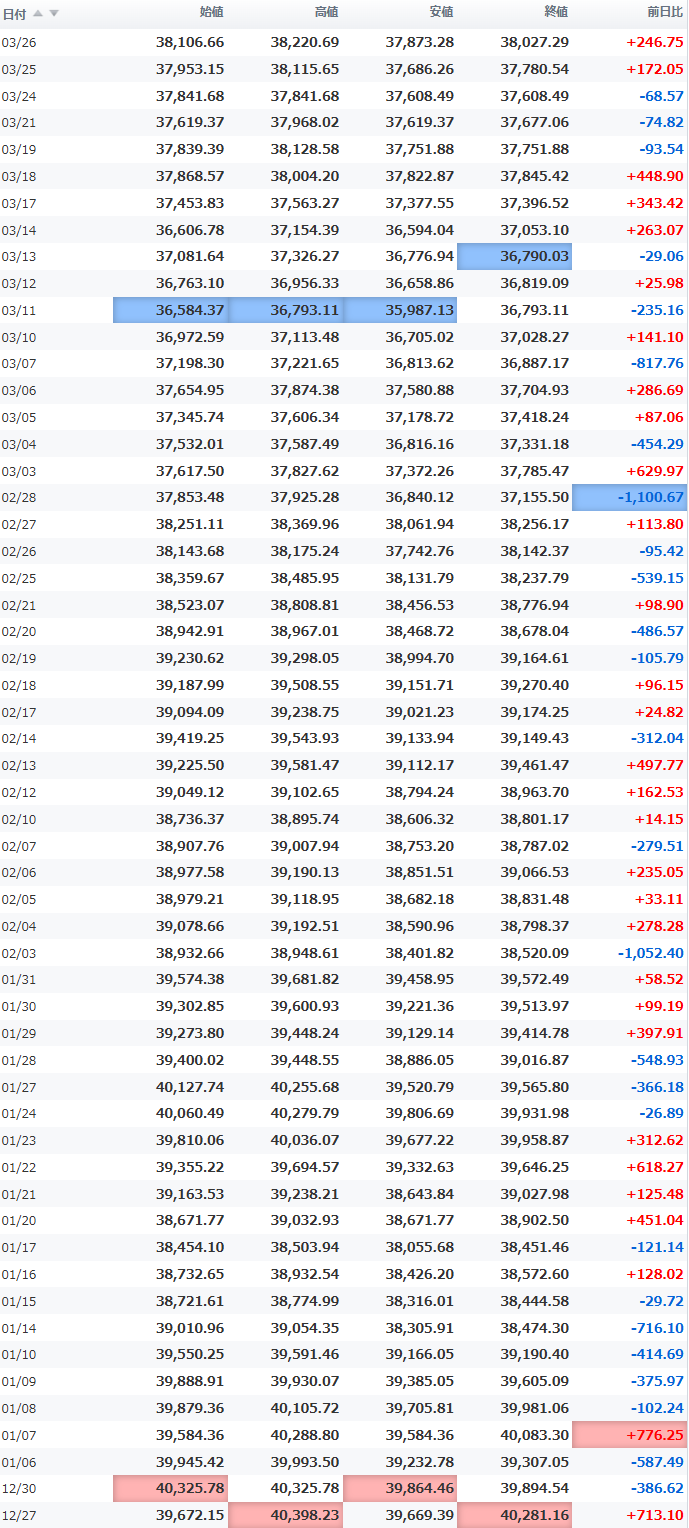This screenshot has height=1528, width=689.
Task: Select high price 39,298.05
Action: 305,658
